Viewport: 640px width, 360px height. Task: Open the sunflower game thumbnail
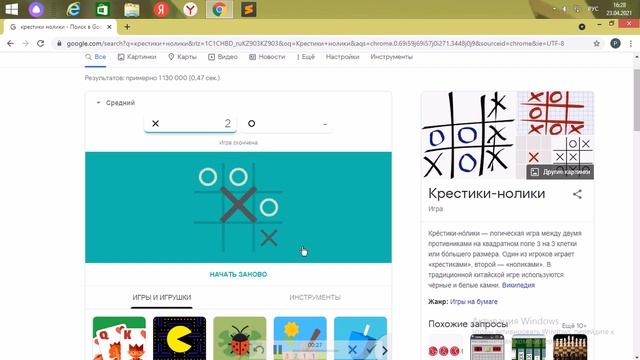click(300, 338)
